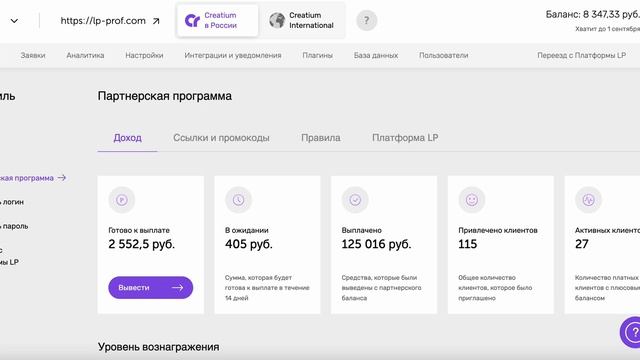Click the smiley icon on Привлечено клиентов card
The height and width of the screenshot is (360, 640).
point(472,200)
